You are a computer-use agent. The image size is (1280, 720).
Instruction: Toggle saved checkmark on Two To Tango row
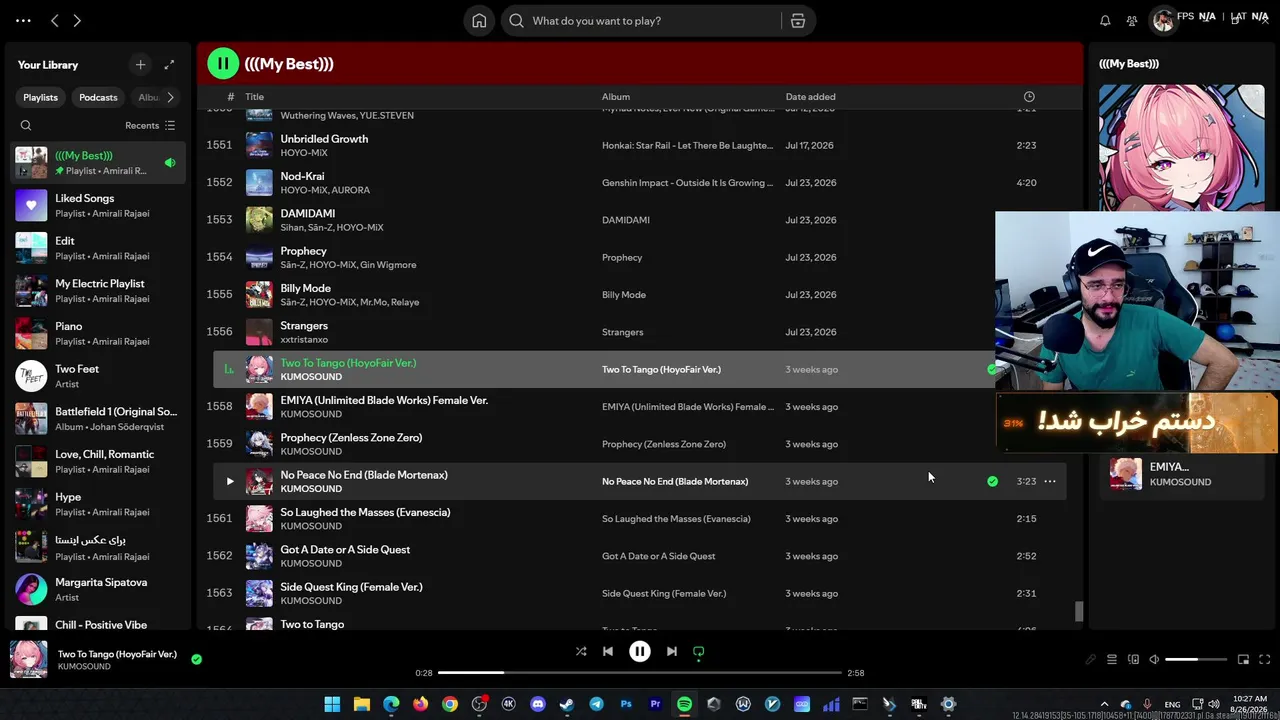pos(991,370)
